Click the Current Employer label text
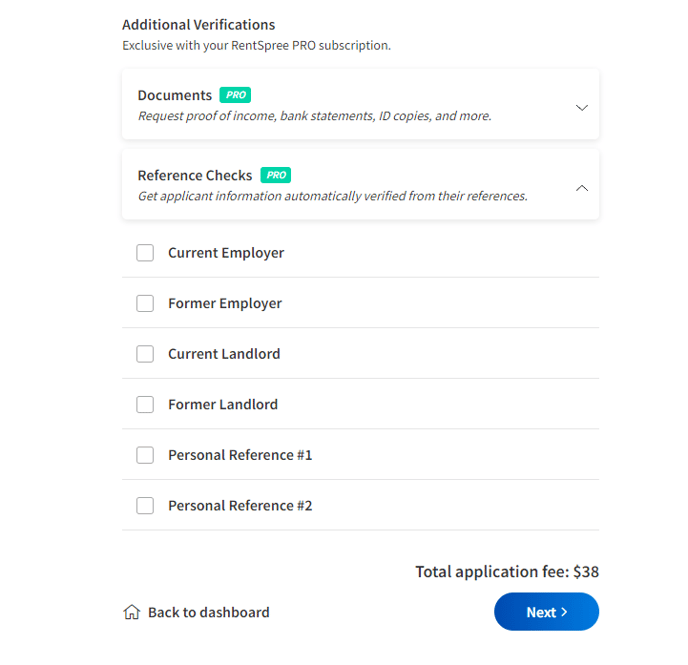 (226, 253)
